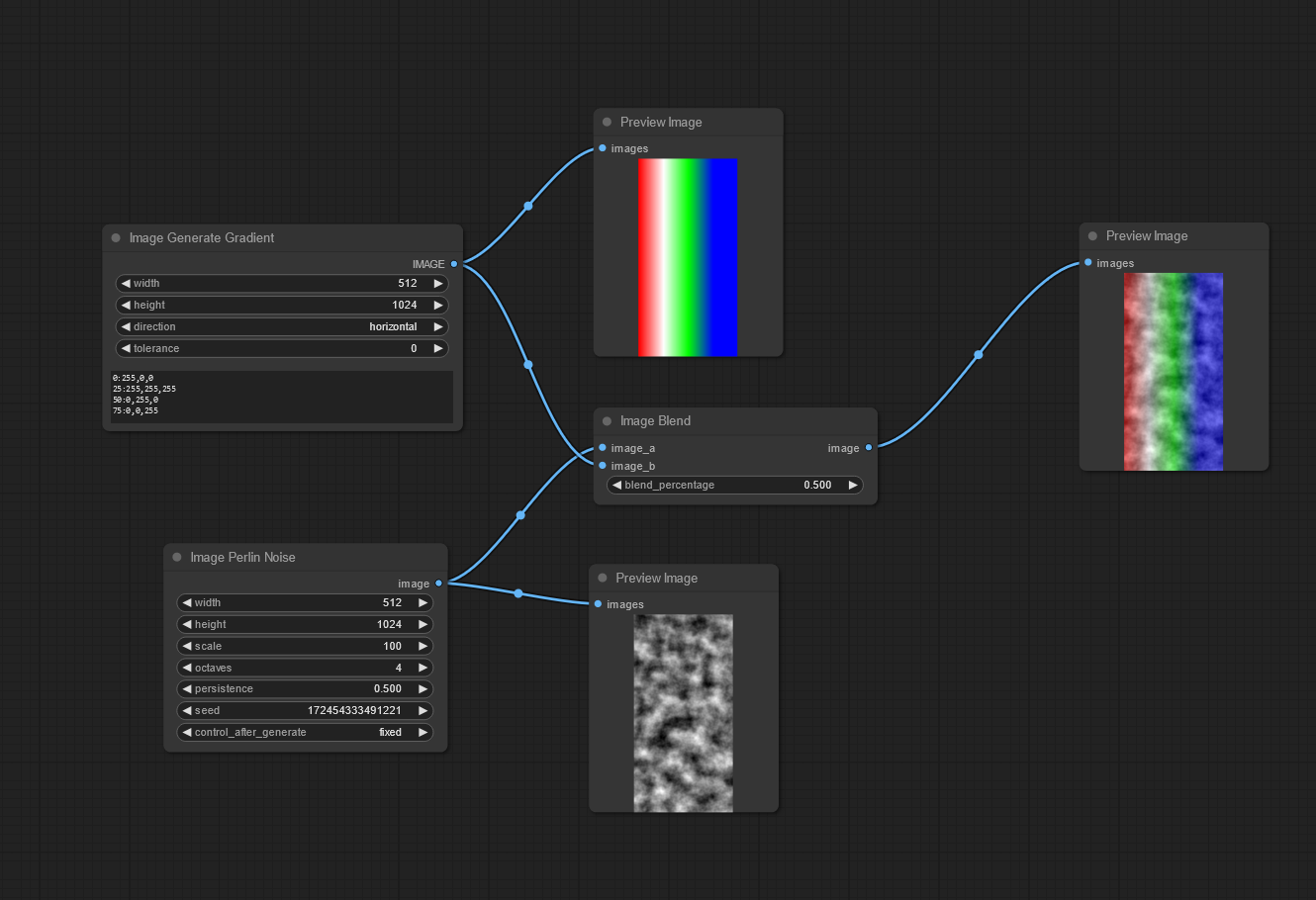Image resolution: width=1316 pixels, height=900 pixels.
Task: Collapse the Image Generate Gradient node
Action: point(116,237)
